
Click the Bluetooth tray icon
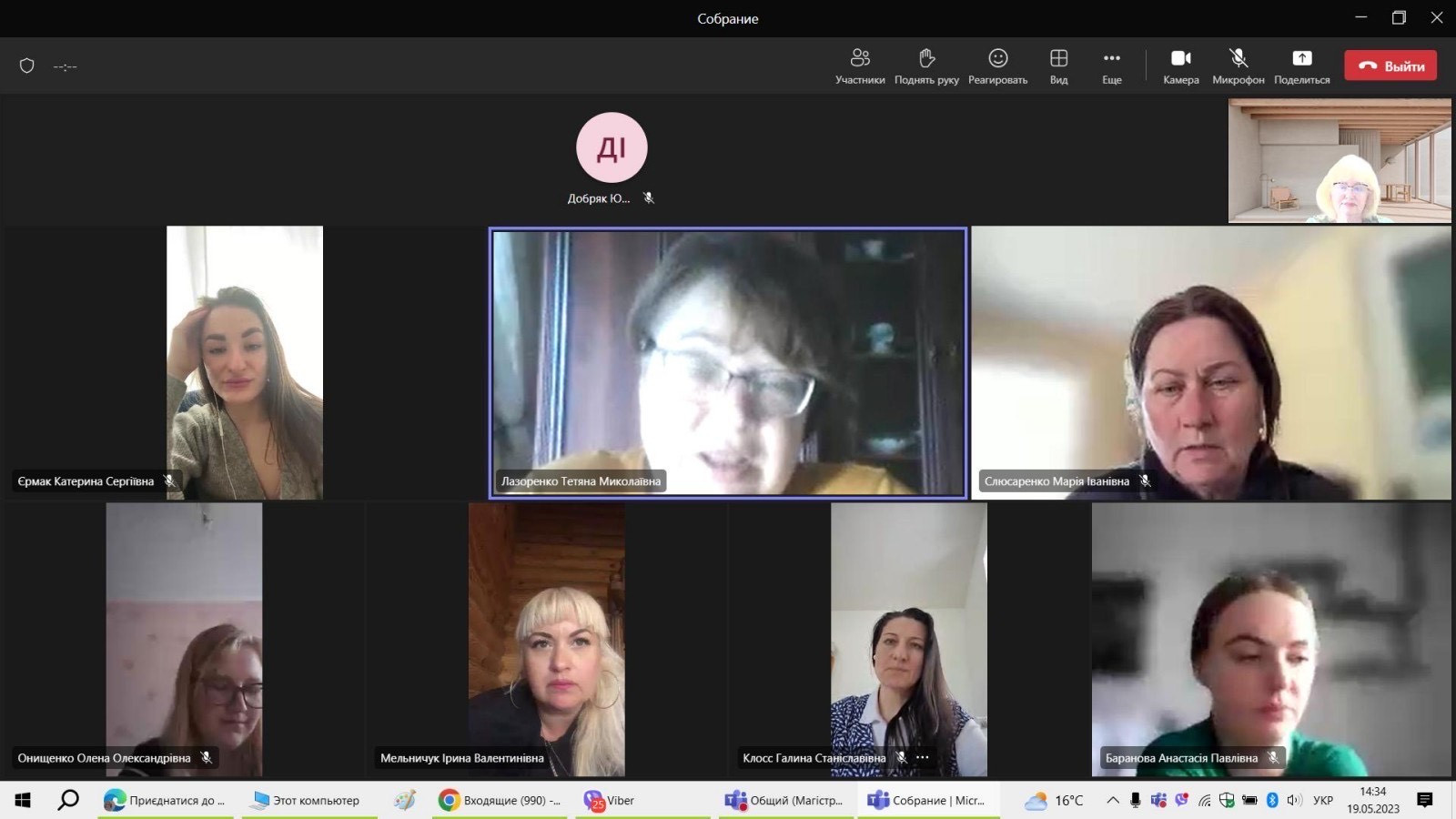[x=1272, y=801]
